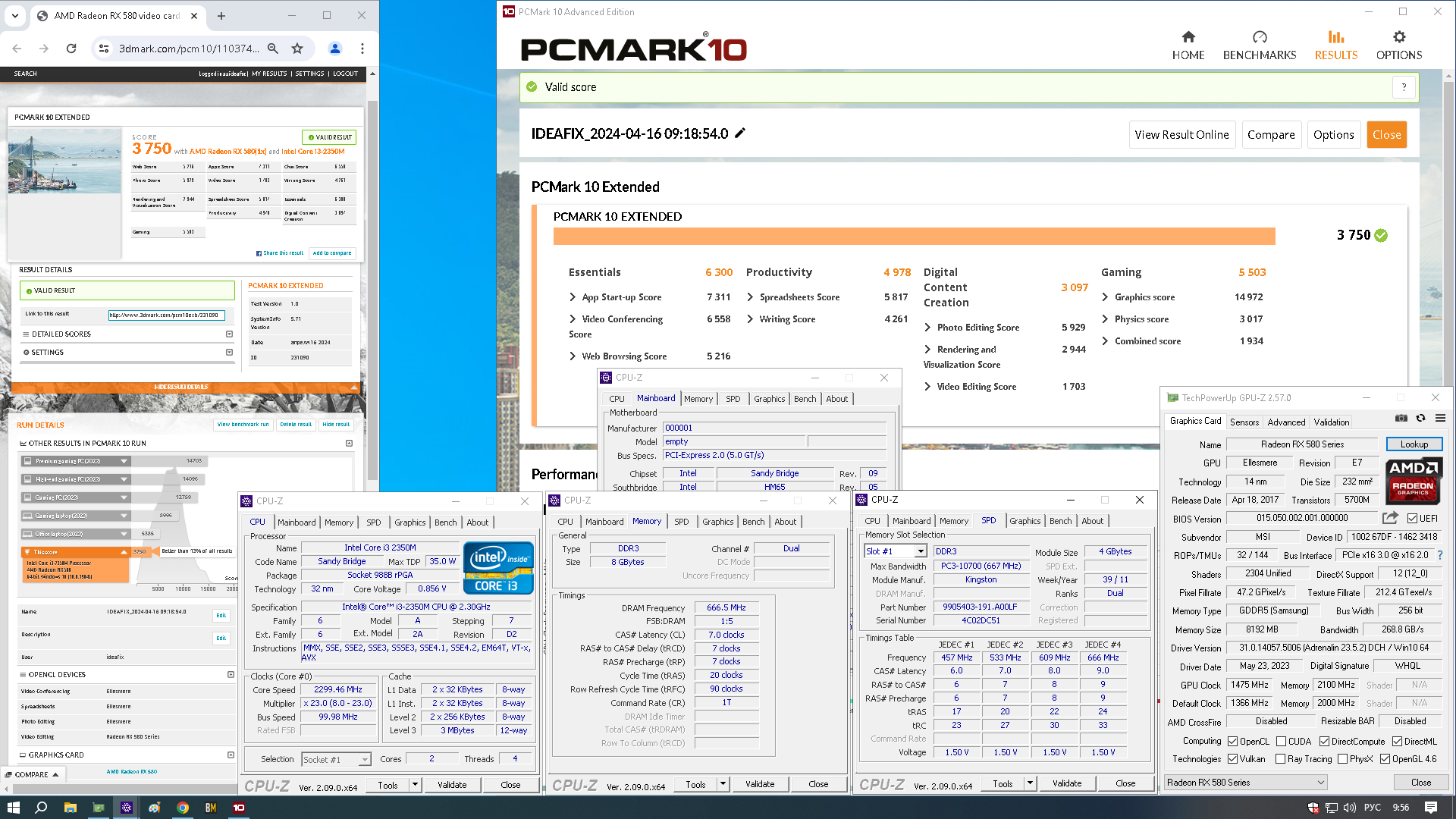Open File Explorer from the taskbar
The image size is (1456, 819).
point(70,808)
